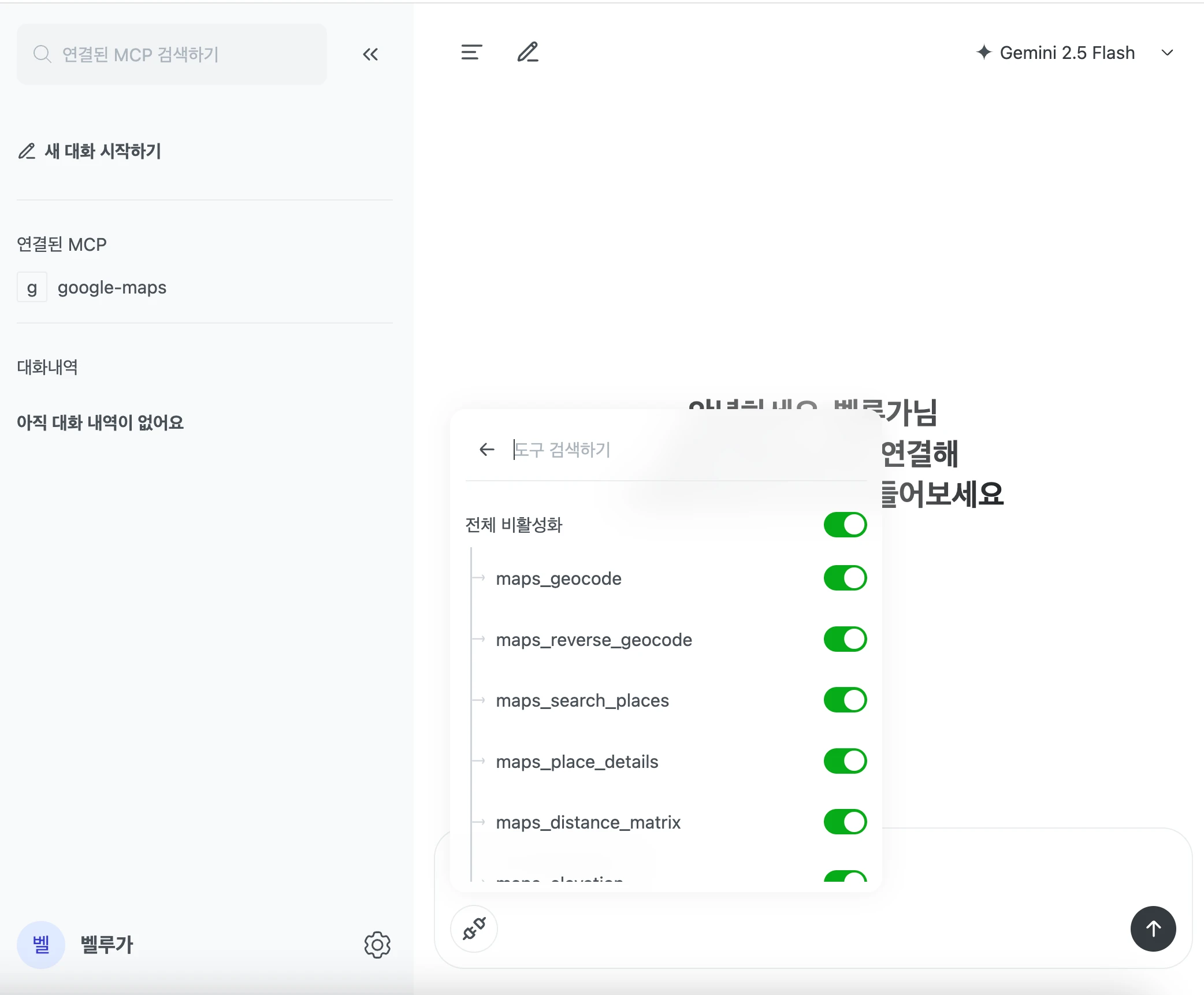This screenshot has width=1204, height=995.
Task: Click the google-maps 'g' icon
Action: point(32,287)
